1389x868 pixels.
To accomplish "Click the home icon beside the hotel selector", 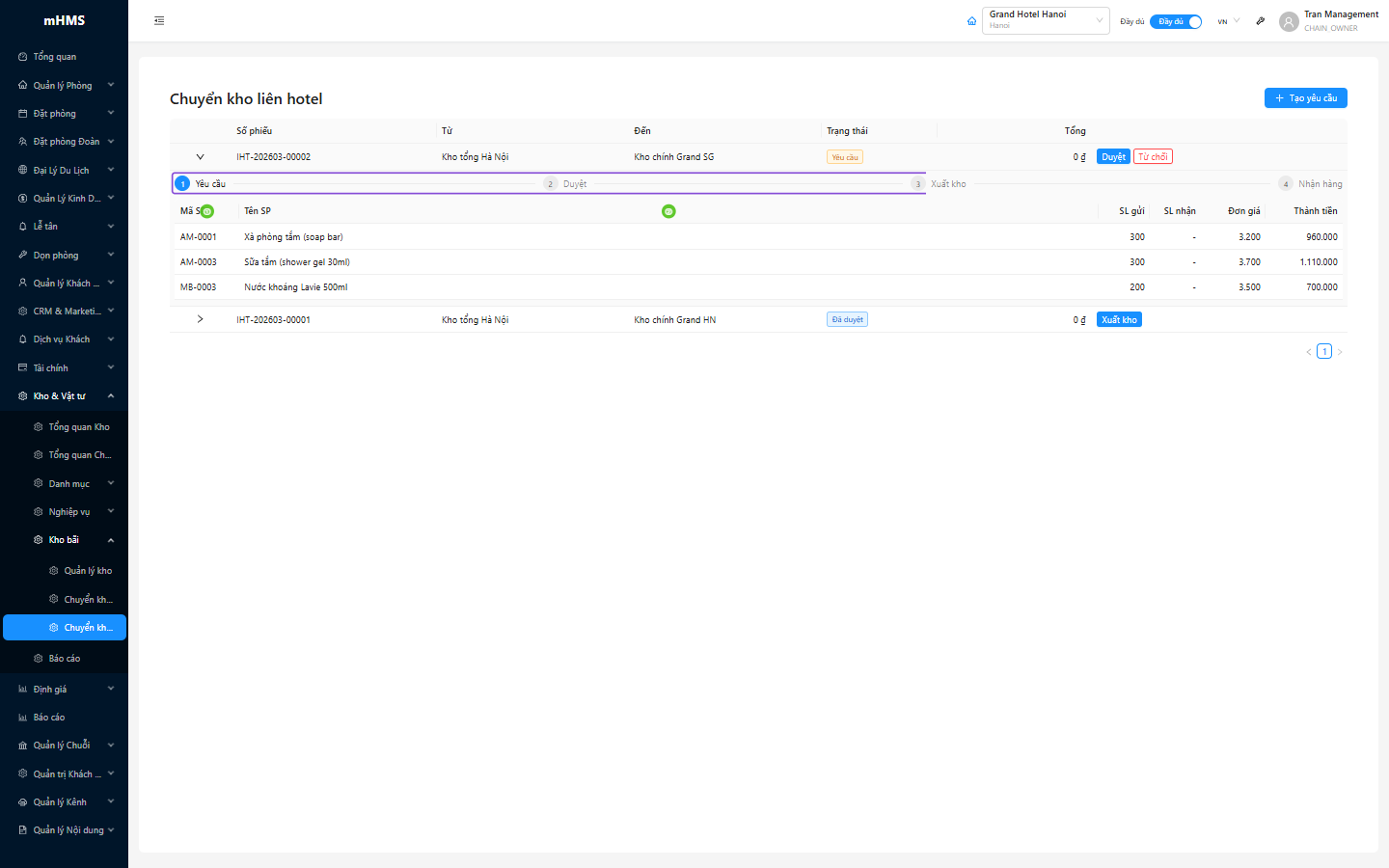I will 971,21.
